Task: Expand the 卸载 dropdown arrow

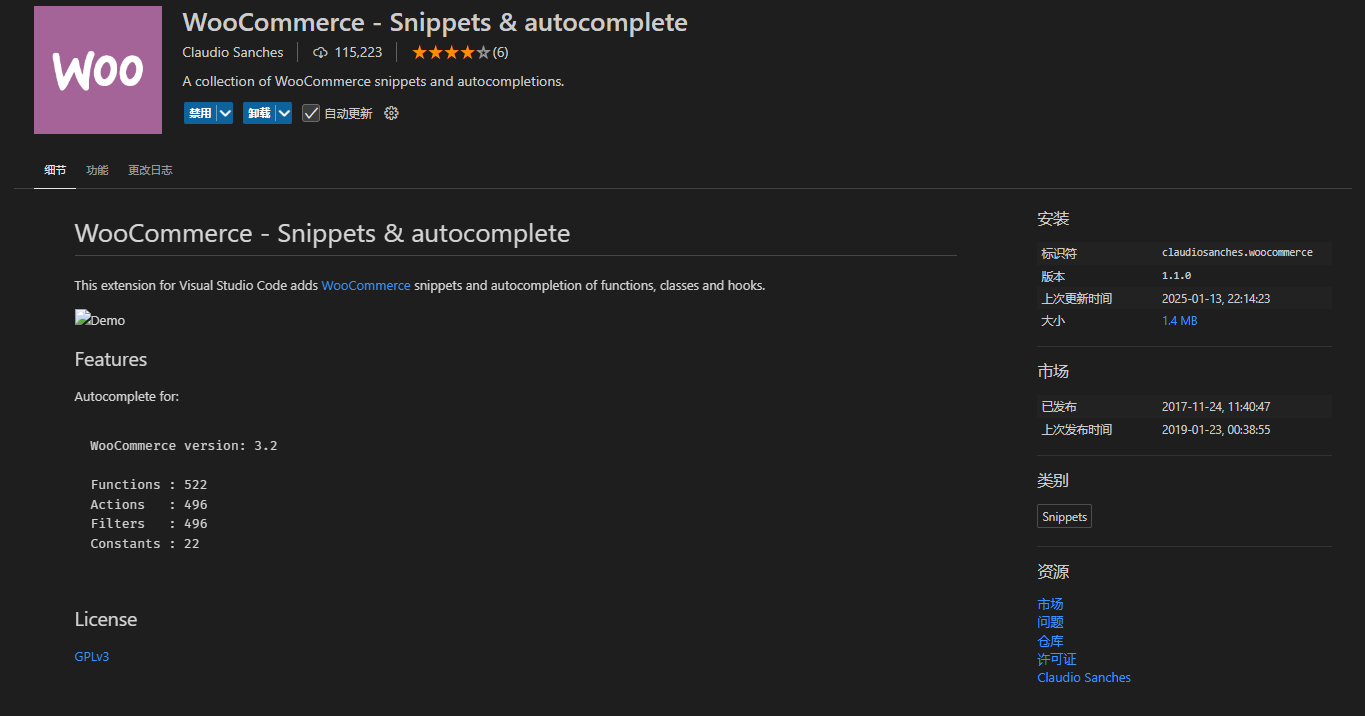Action: (284, 113)
